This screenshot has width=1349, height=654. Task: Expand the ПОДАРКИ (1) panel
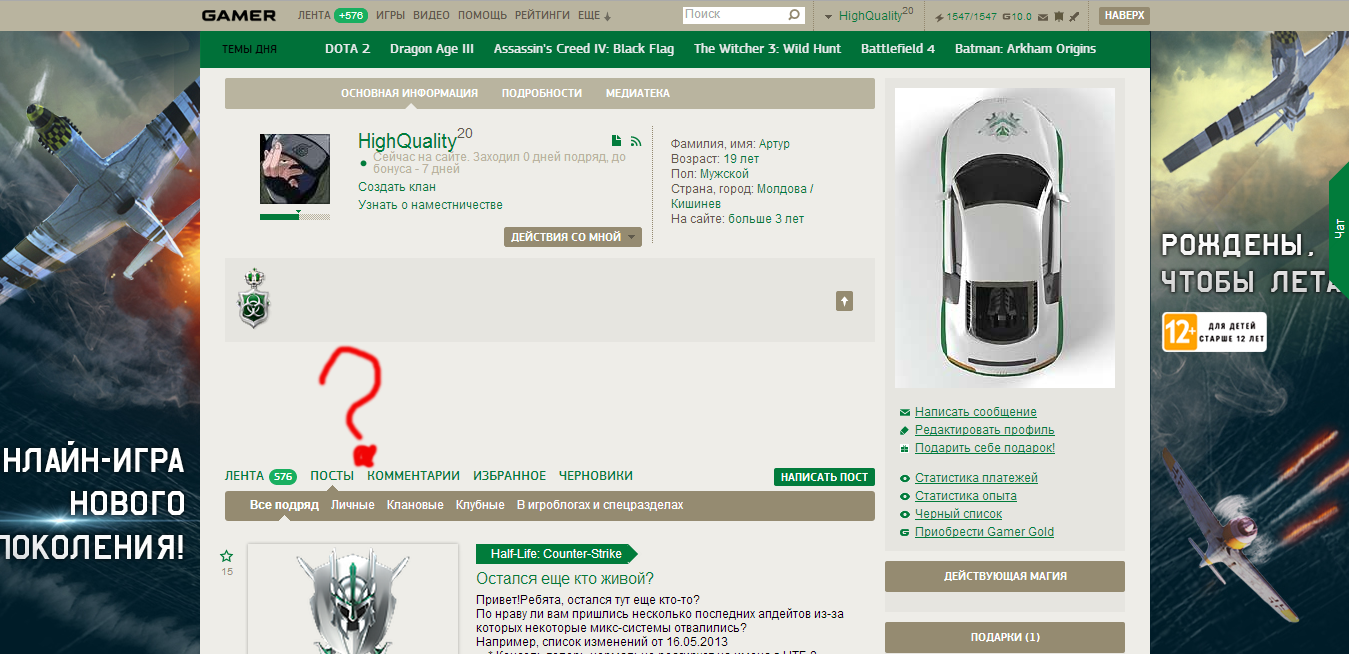[x=1005, y=637]
